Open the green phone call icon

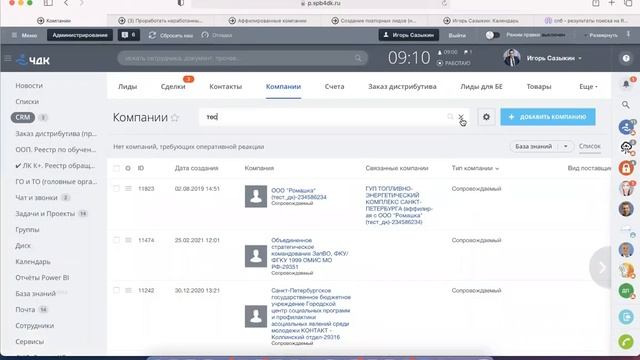(x=626, y=341)
